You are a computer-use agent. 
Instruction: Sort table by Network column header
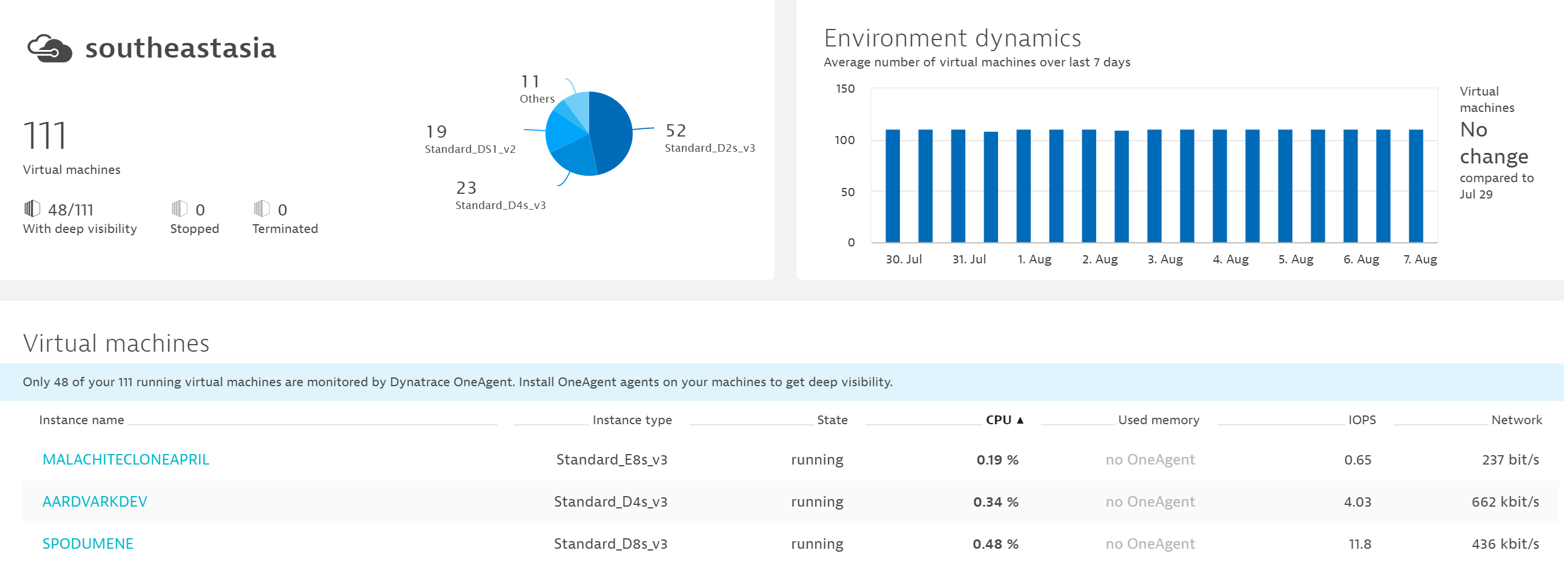(x=1516, y=420)
